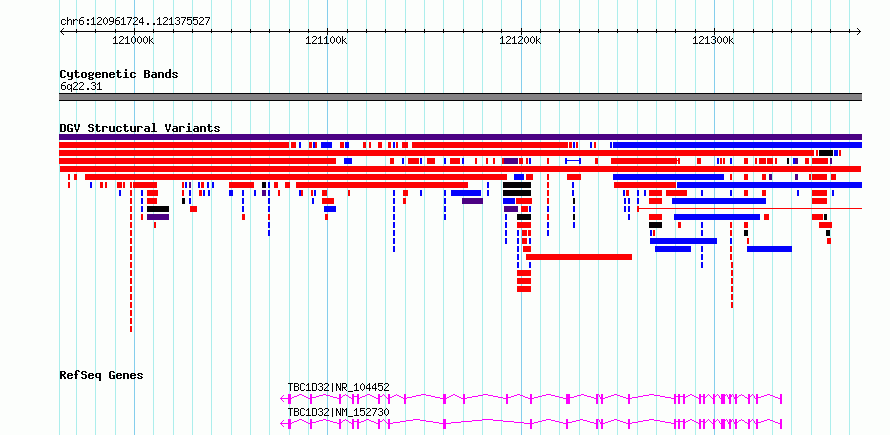
Task: Click the small blue bar at lower far right
Action: pyautogui.click(x=769, y=249)
